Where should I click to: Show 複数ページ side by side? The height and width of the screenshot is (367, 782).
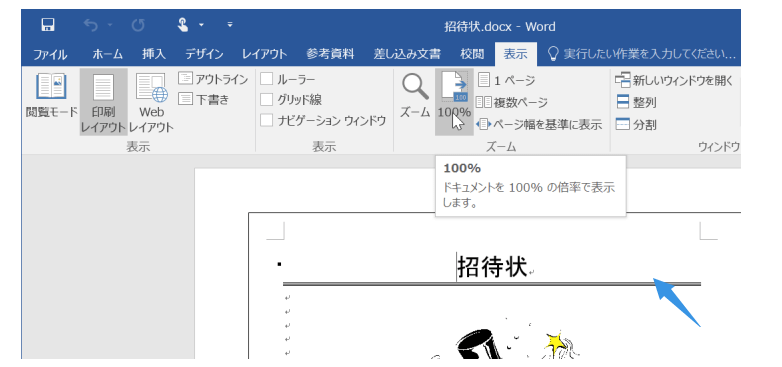512,102
